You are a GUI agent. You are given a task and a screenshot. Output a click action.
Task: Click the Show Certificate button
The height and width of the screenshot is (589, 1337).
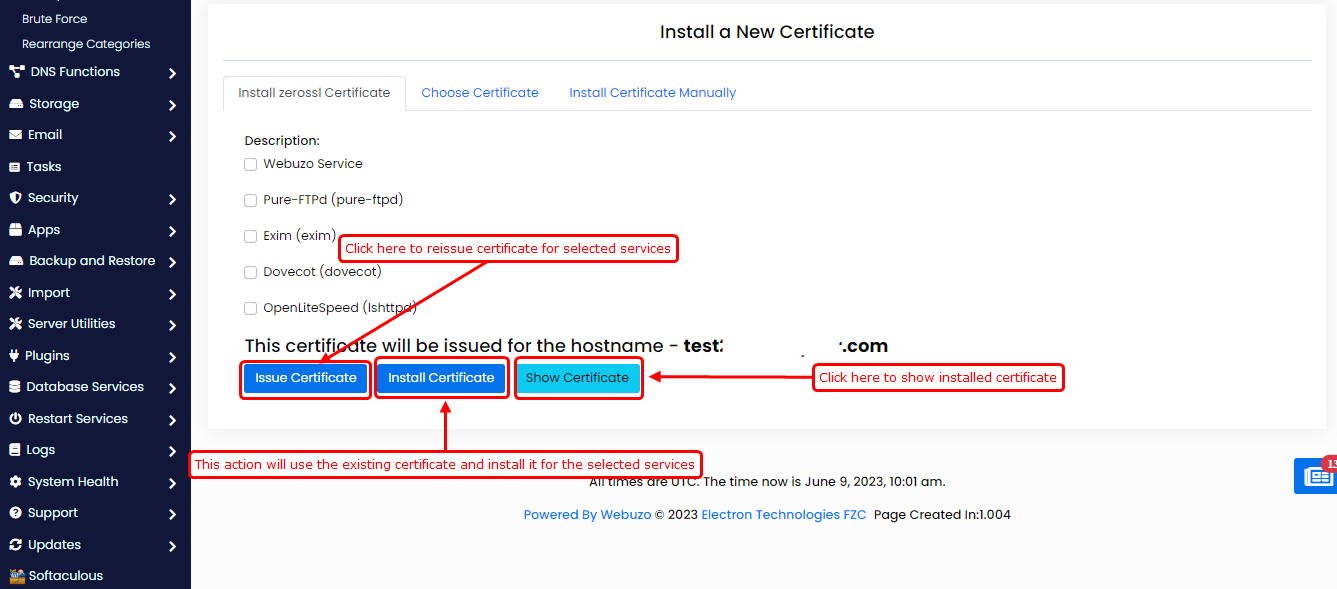tap(577, 378)
